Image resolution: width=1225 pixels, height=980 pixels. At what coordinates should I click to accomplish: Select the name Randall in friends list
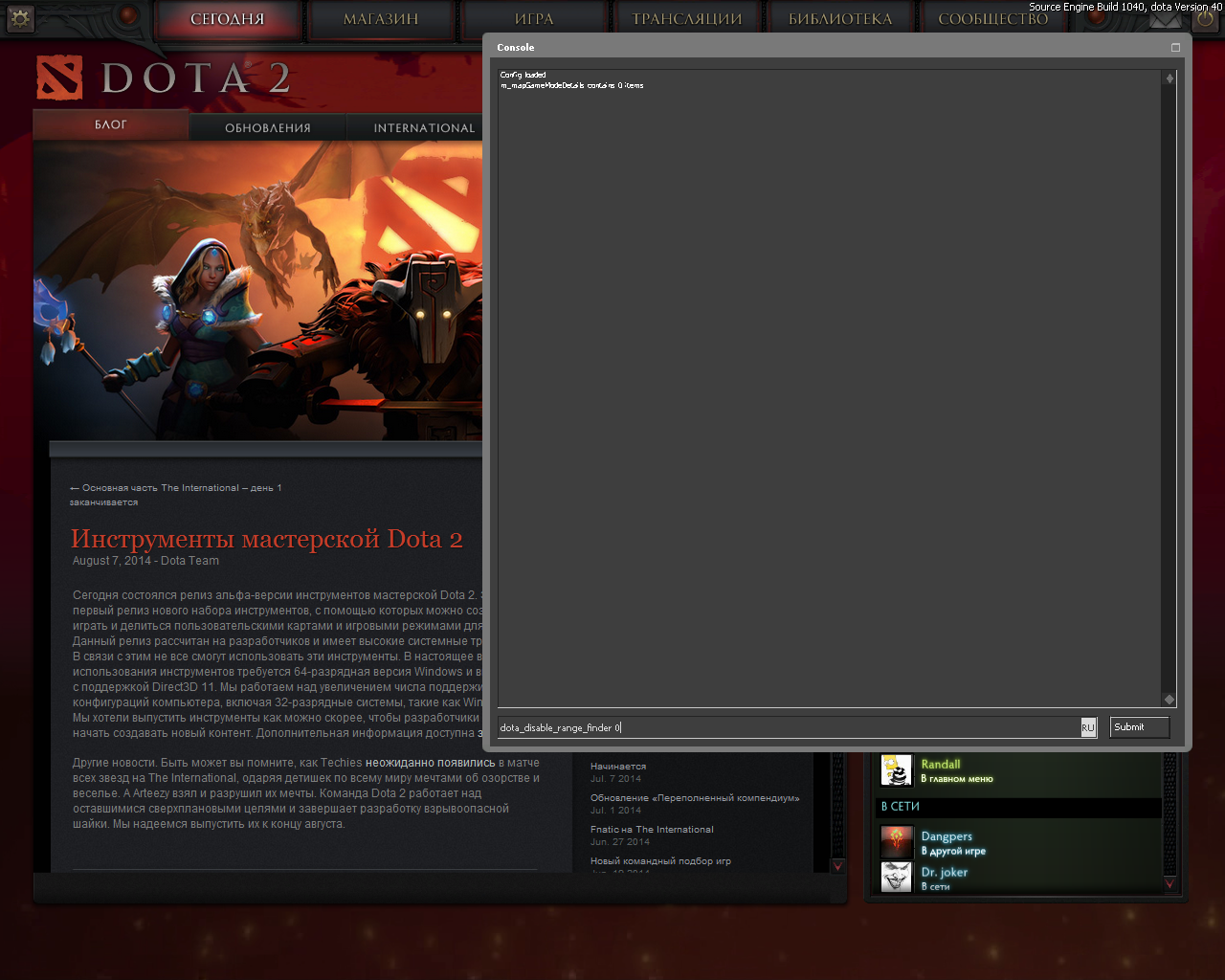(941, 764)
